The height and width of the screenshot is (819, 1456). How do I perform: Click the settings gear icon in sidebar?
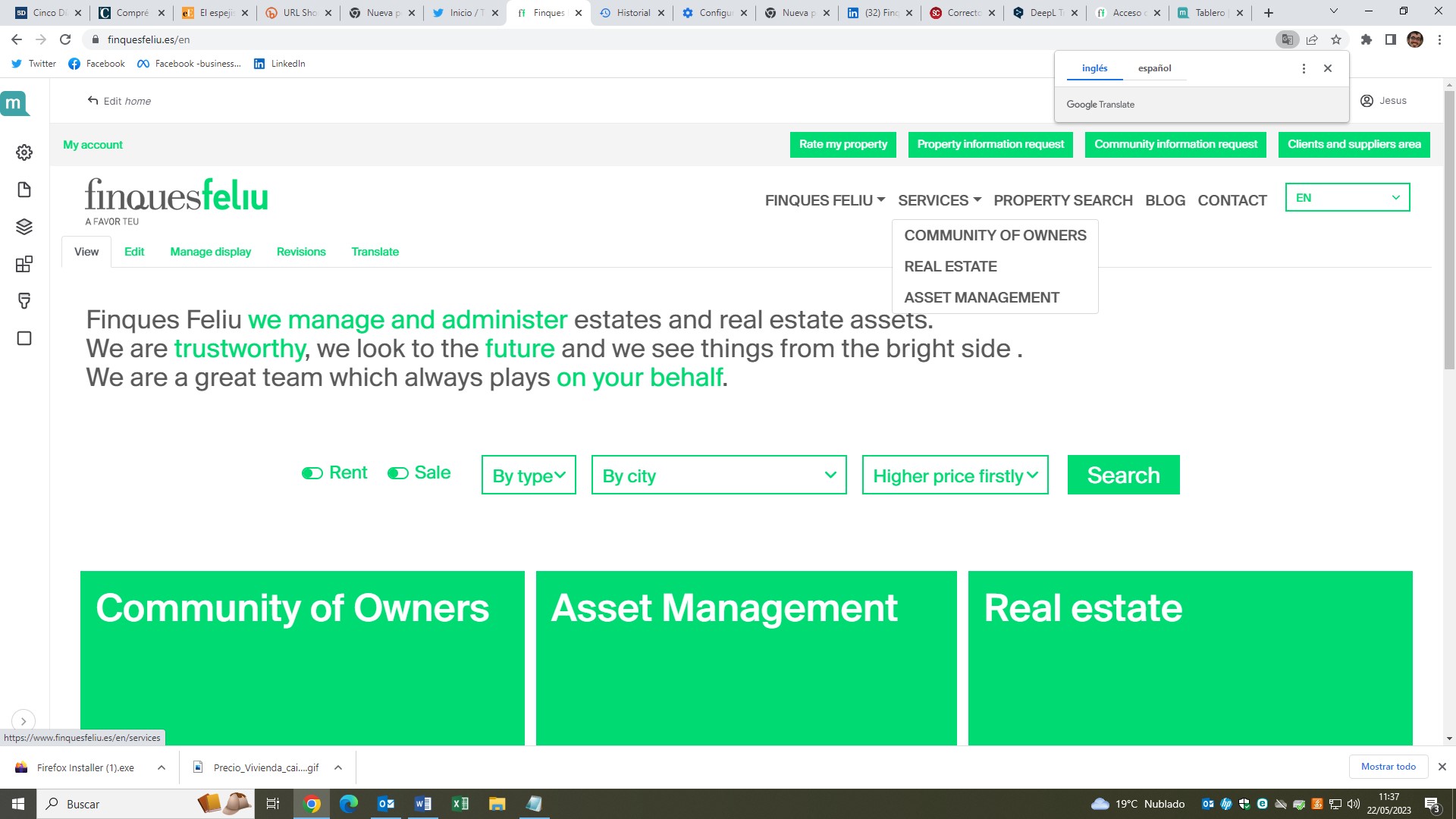tap(24, 152)
